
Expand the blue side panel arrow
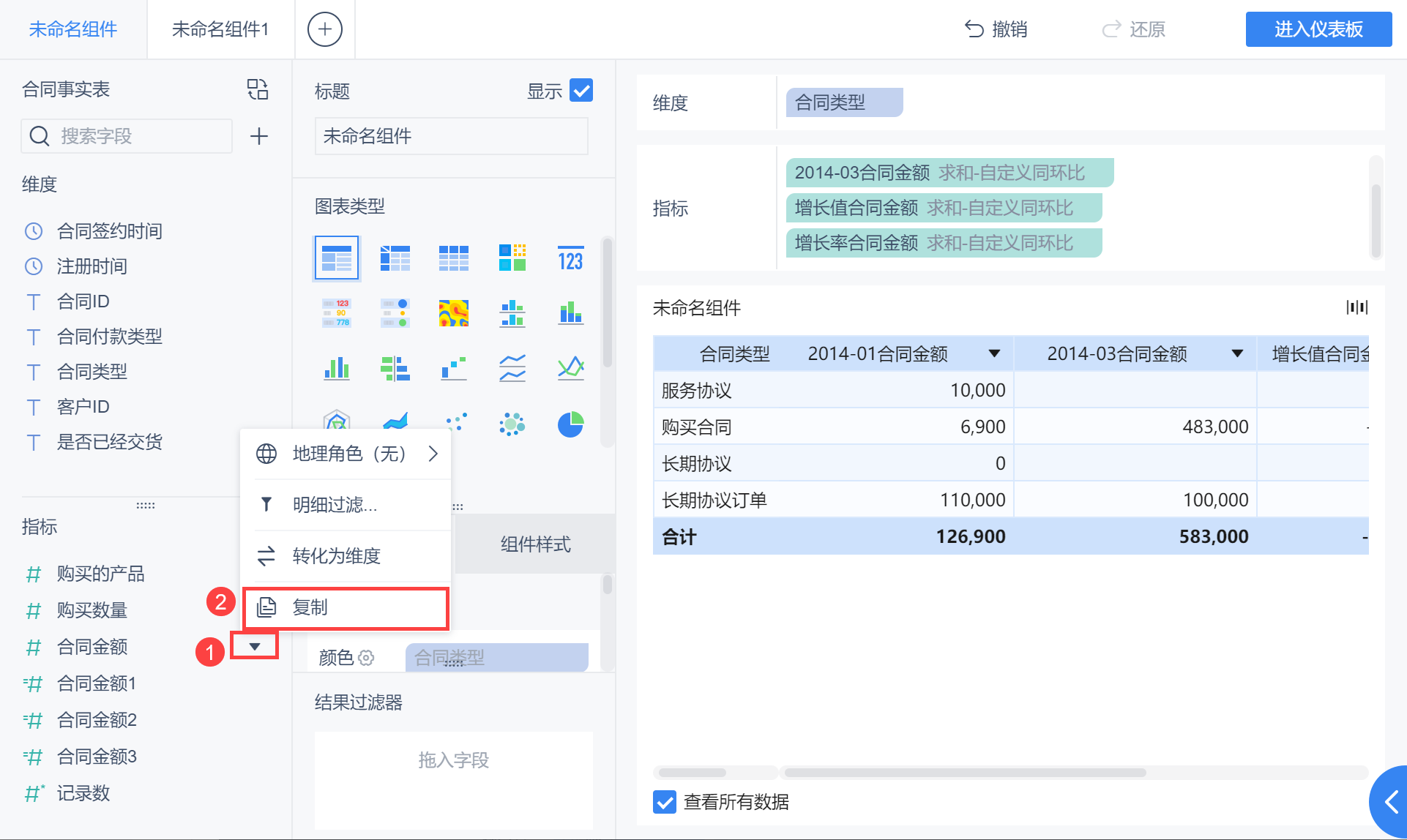[1391, 802]
